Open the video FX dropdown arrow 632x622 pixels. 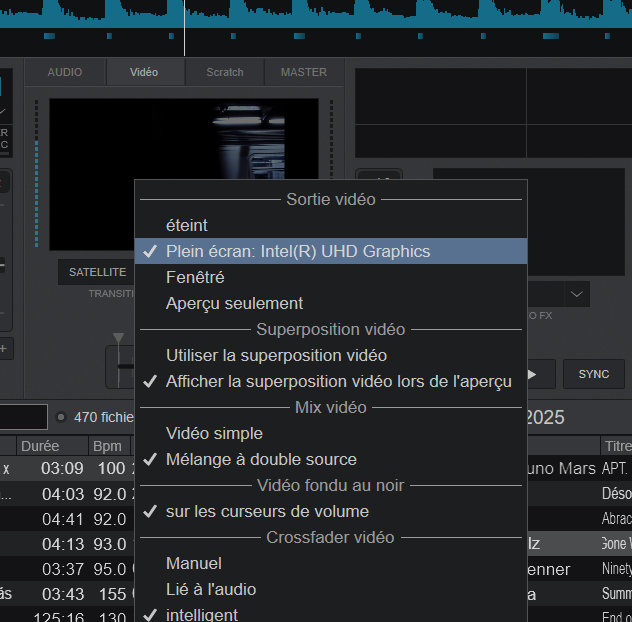tap(577, 294)
